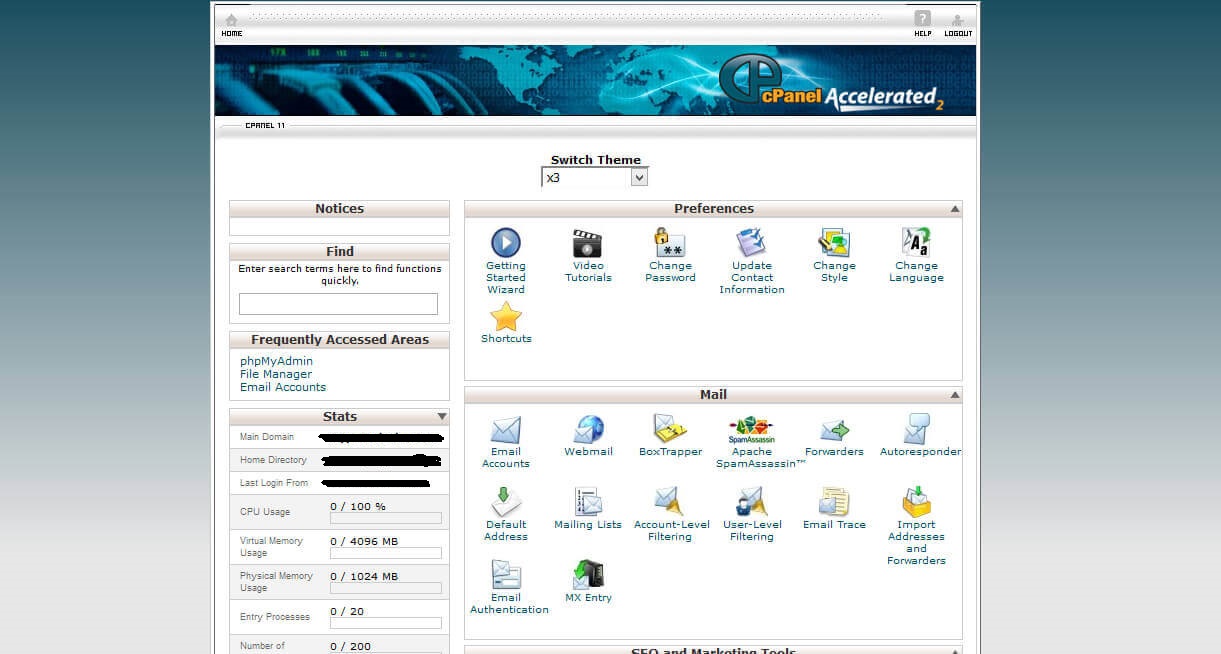Click the Default Address icon
Screen dimensions: 1221x654
click(x=506, y=502)
